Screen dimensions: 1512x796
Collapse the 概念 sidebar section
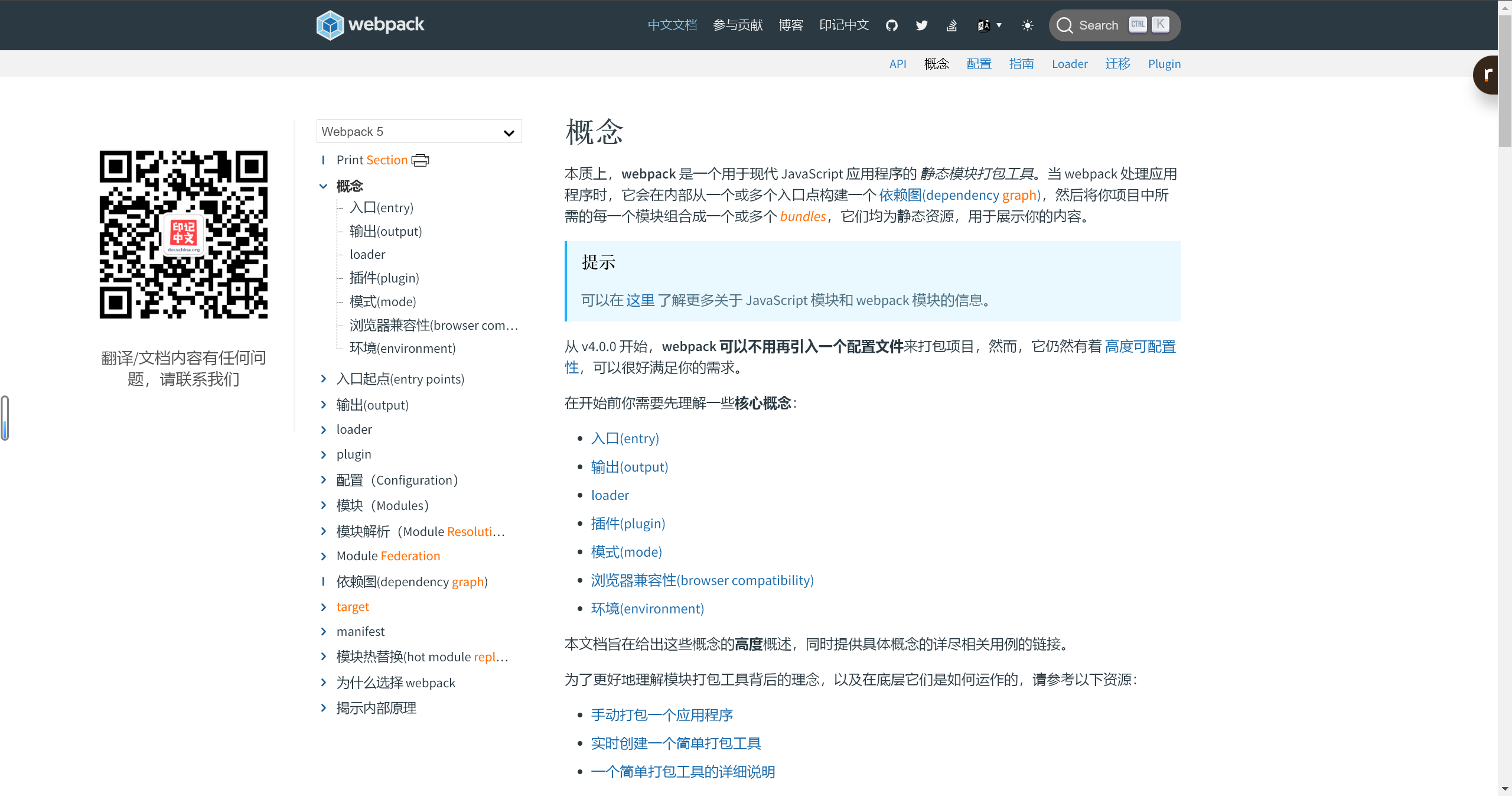pos(323,186)
